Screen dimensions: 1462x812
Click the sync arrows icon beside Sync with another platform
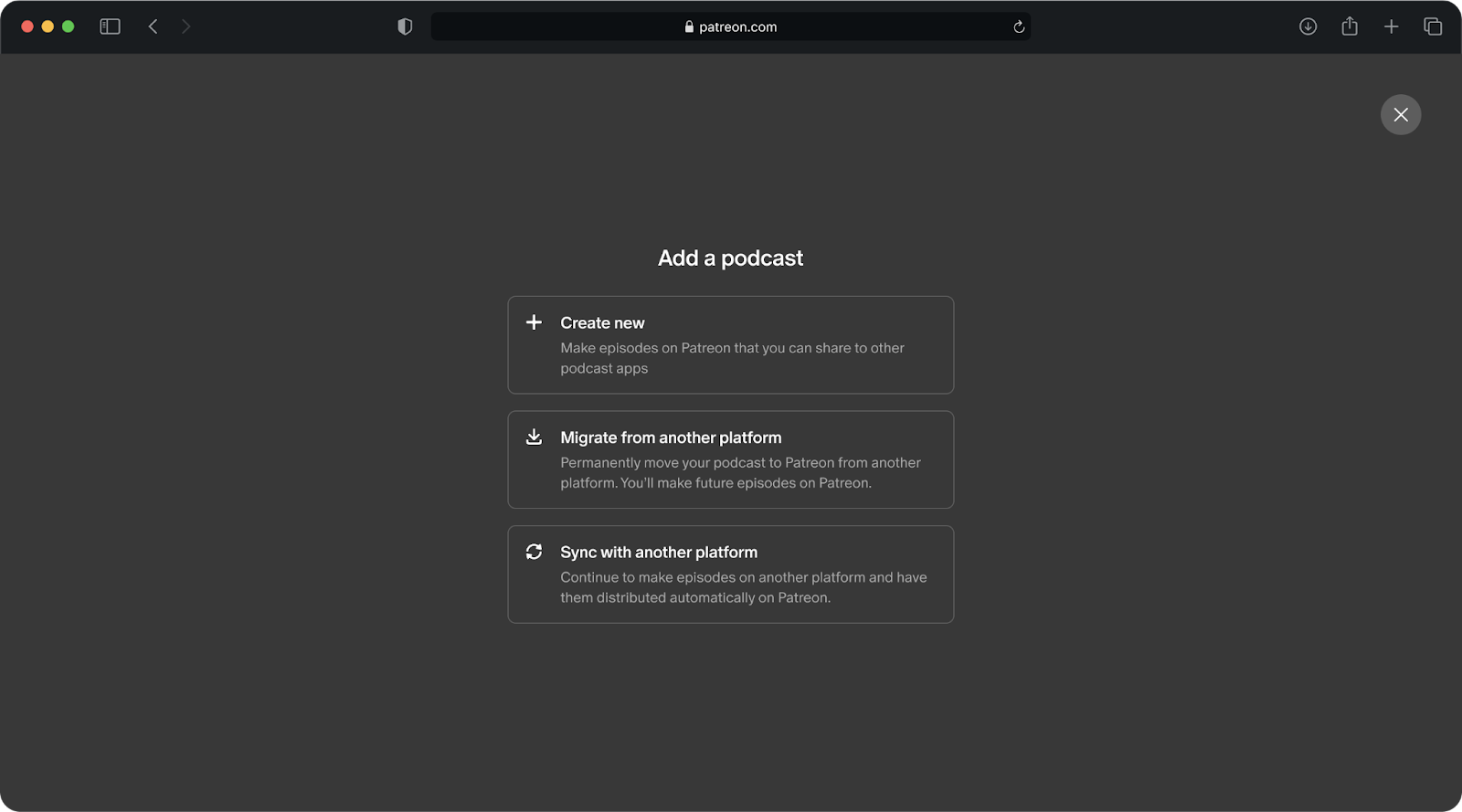pos(535,552)
